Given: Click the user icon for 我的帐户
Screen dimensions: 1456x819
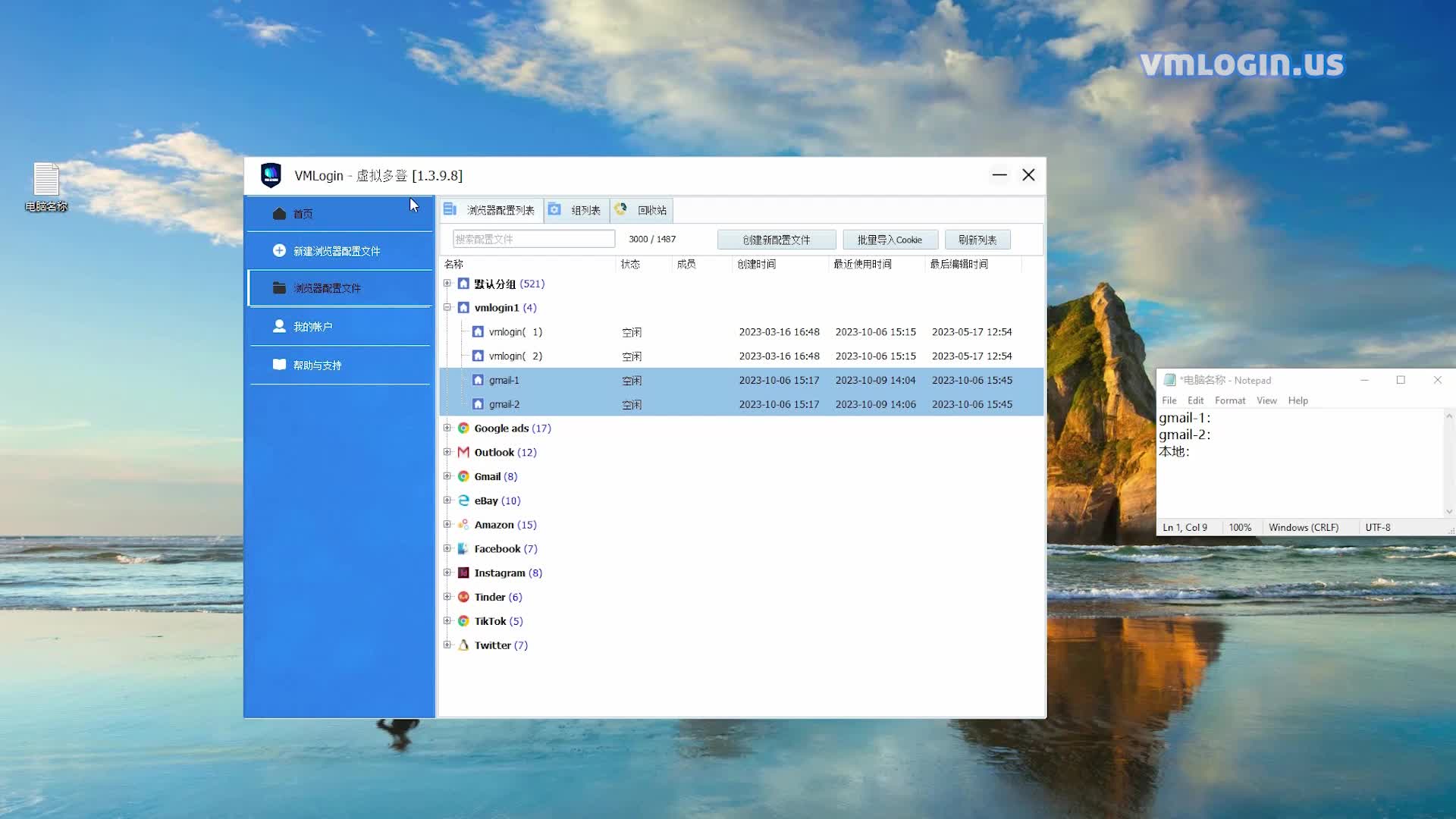Looking at the screenshot, I should tap(279, 326).
